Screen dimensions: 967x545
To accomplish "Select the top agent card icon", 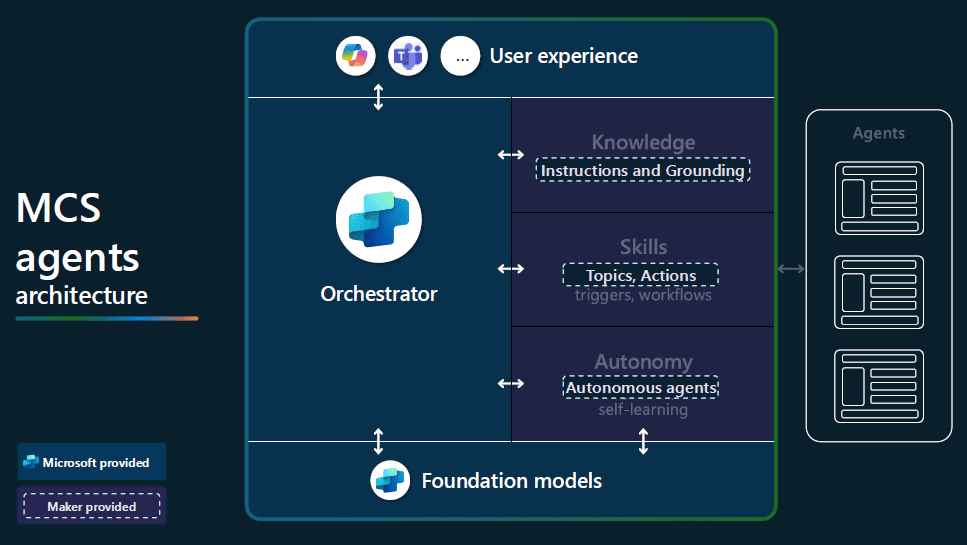I will coord(879,198).
